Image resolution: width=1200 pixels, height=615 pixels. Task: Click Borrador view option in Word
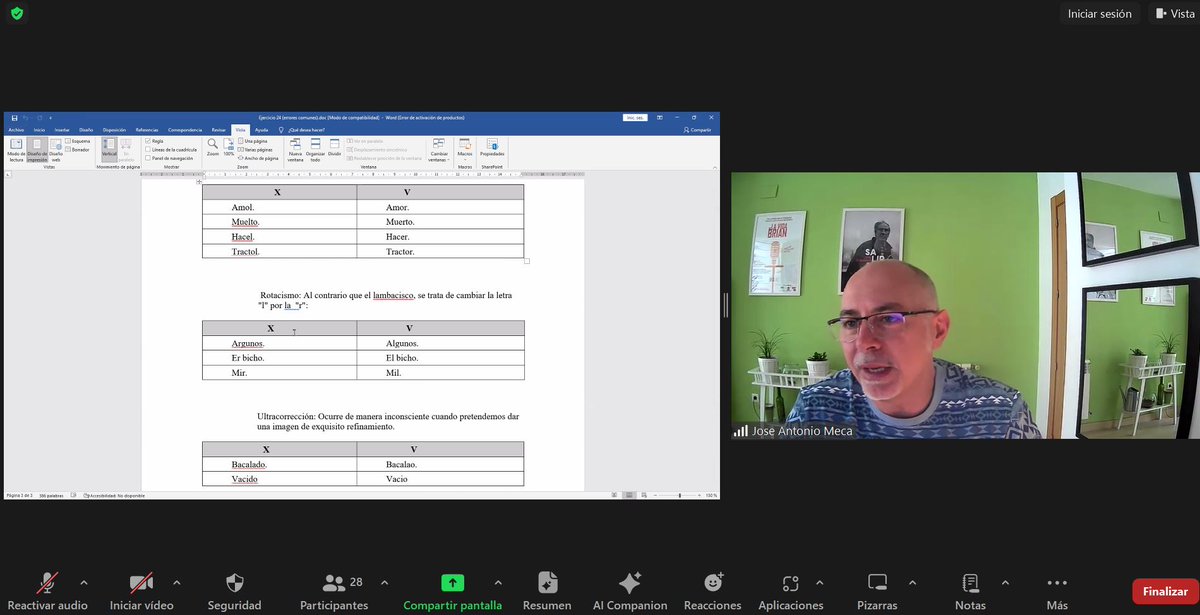78,149
